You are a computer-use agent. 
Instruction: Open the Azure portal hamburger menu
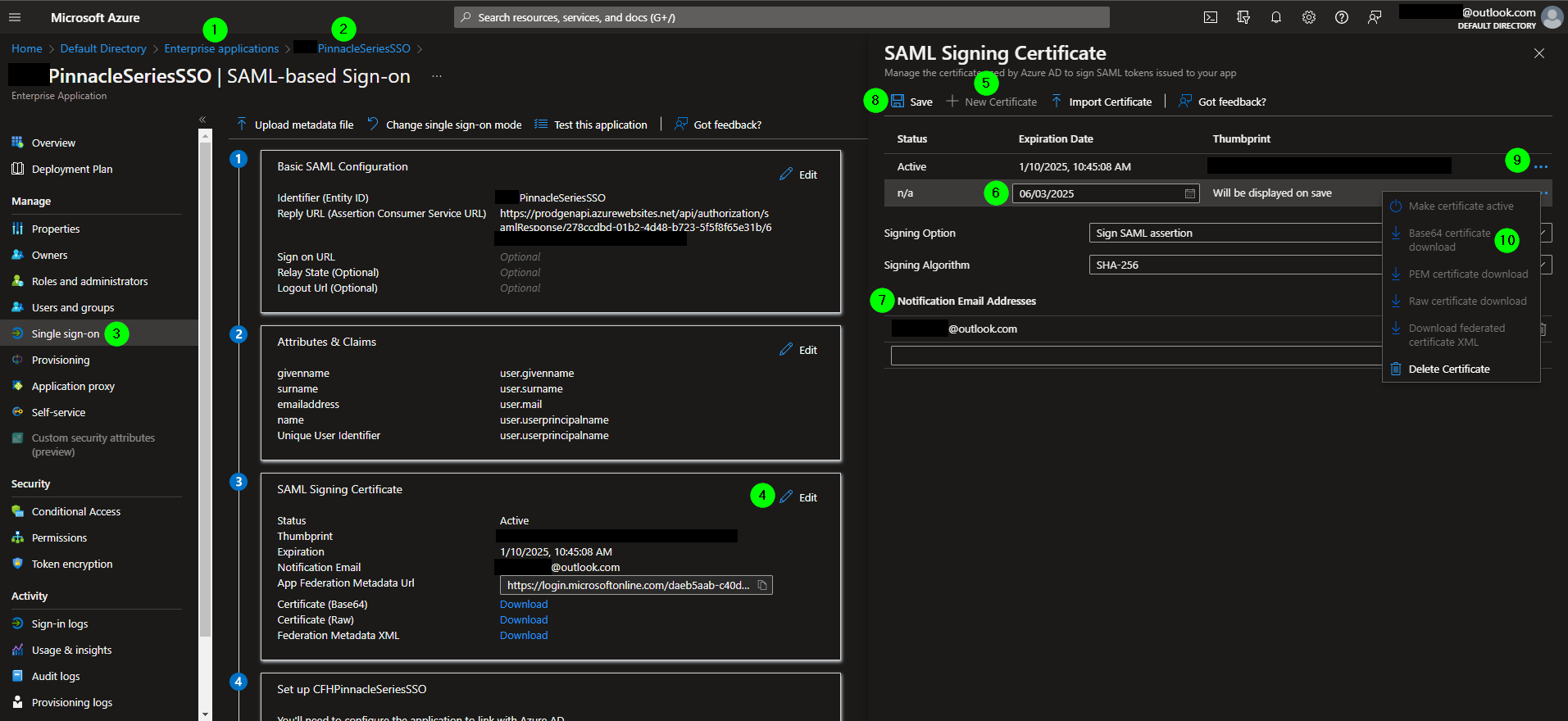pos(15,17)
